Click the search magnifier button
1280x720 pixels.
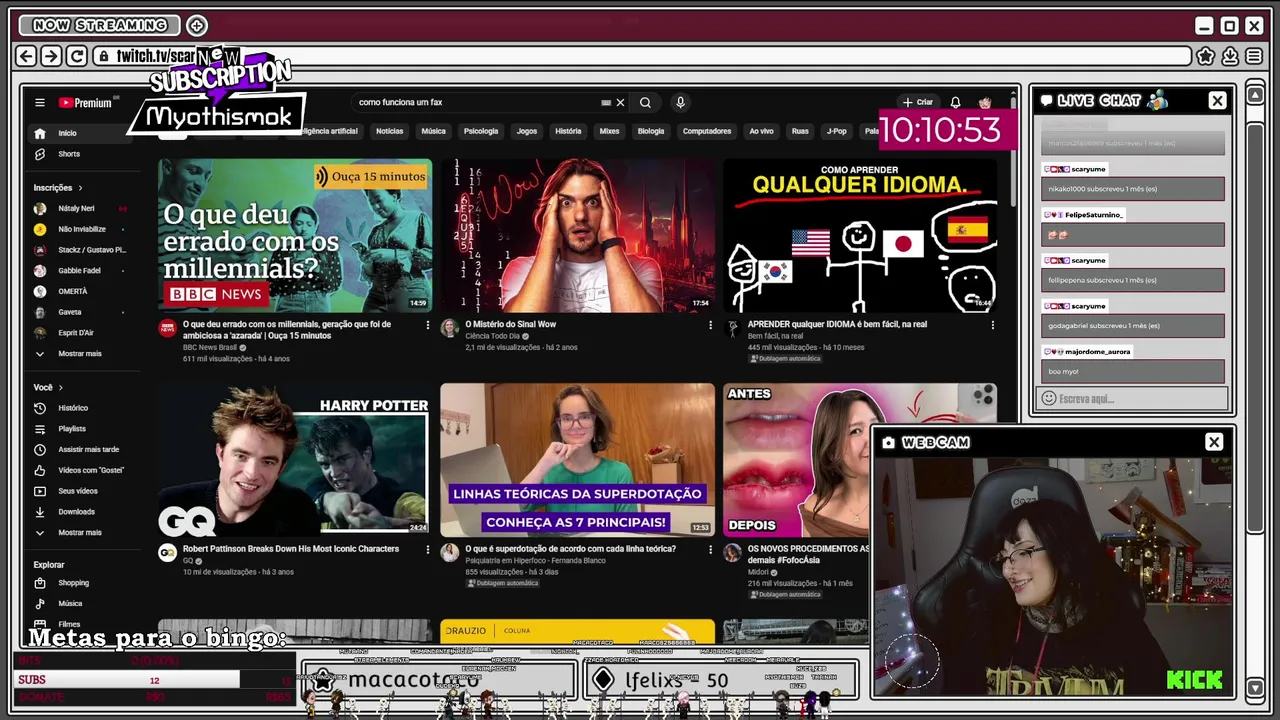click(645, 102)
